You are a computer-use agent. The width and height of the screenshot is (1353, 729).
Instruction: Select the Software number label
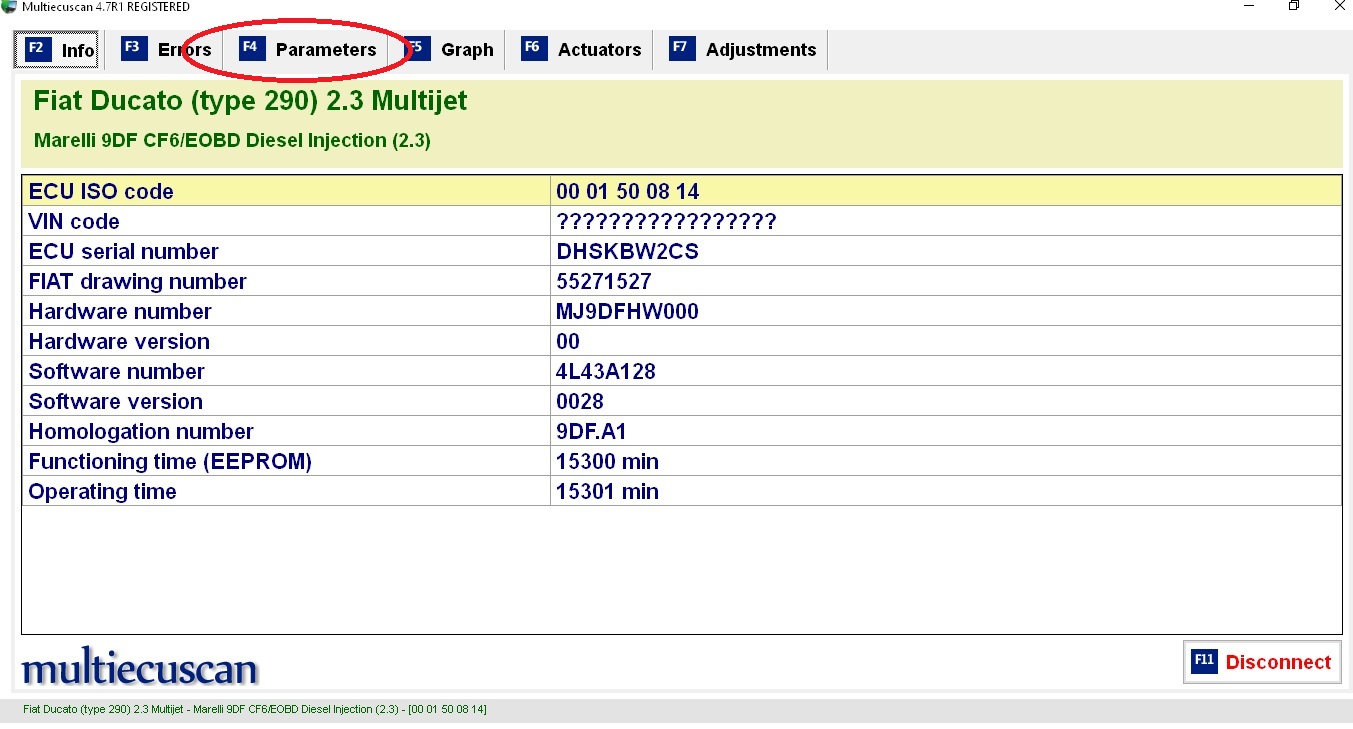117,371
